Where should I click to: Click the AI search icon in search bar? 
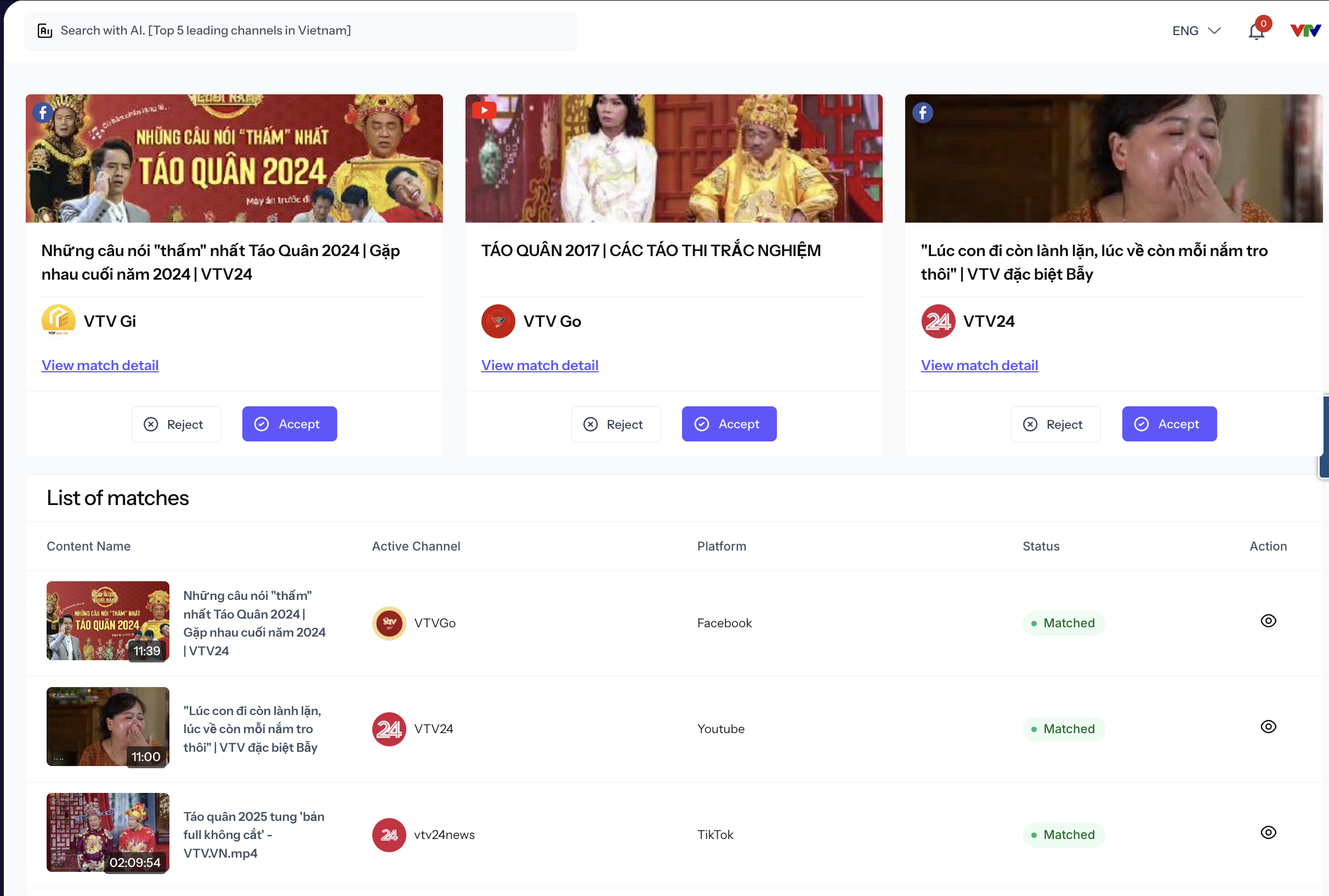pyautogui.click(x=45, y=30)
